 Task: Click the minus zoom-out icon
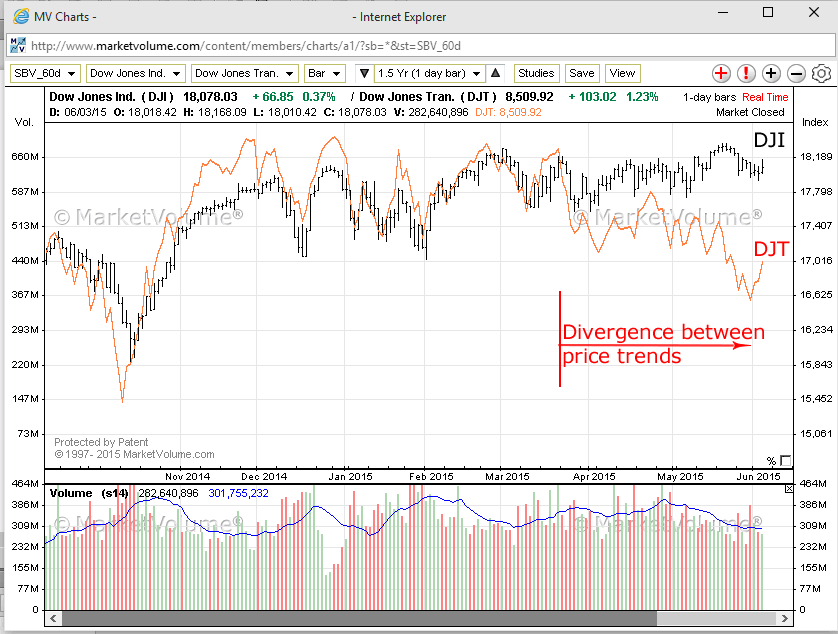pyautogui.click(x=796, y=74)
